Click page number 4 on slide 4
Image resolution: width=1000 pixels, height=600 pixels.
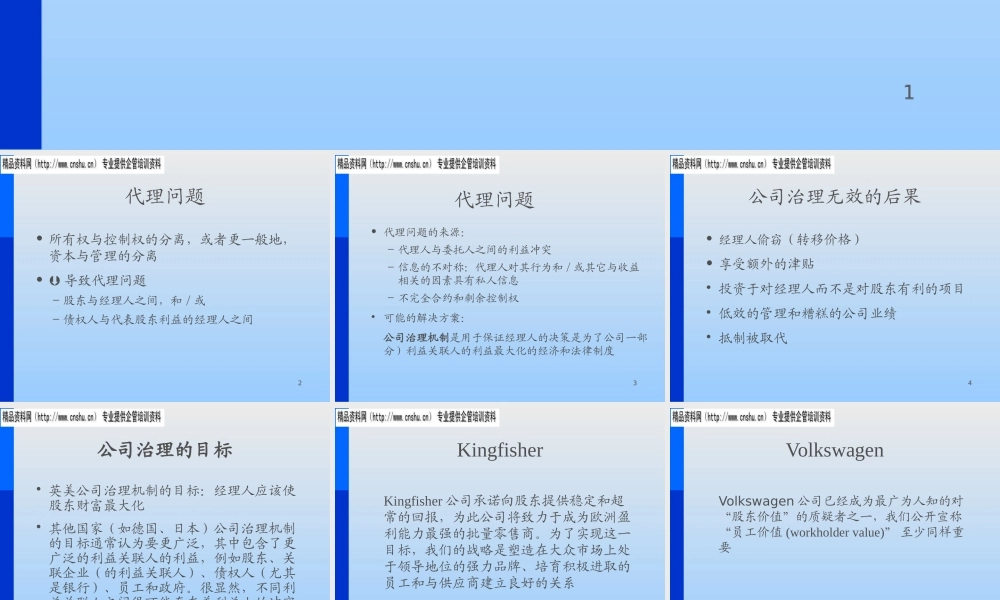coord(969,383)
